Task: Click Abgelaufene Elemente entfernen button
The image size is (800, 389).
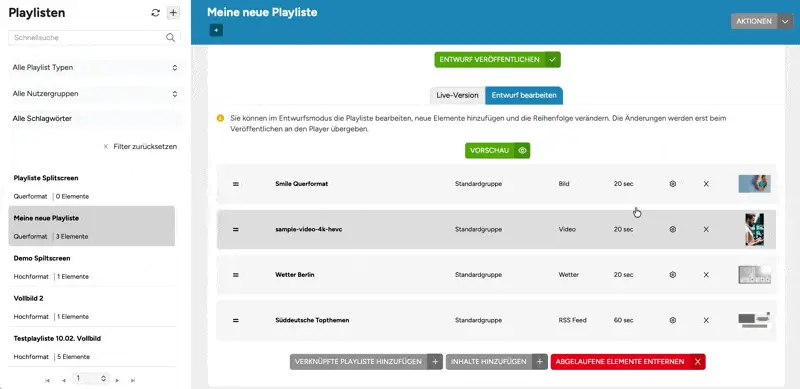Action: [x=628, y=361]
